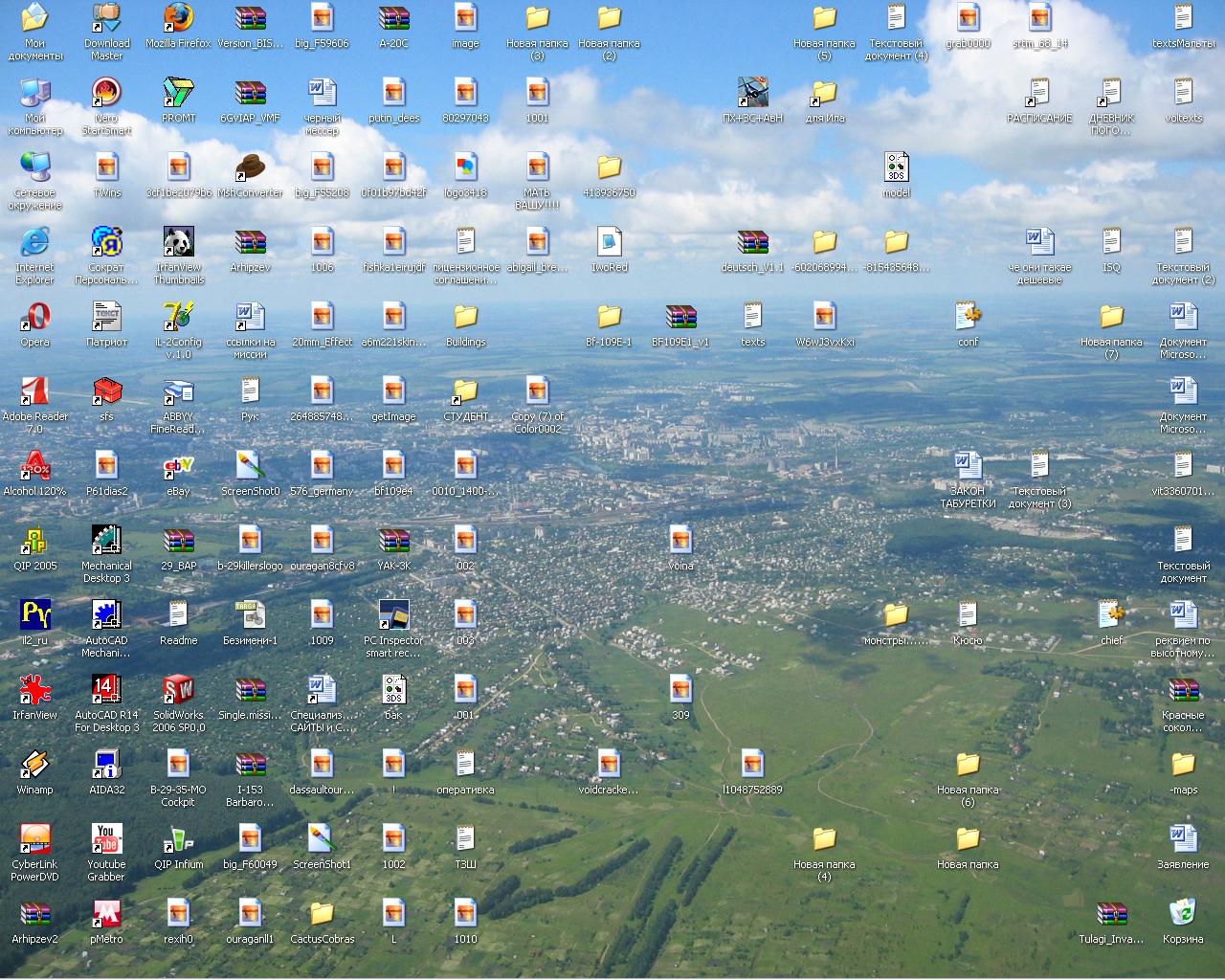Click the Корзина recycle bin icon
This screenshot has height=980, width=1225.
(x=1183, y=914)
